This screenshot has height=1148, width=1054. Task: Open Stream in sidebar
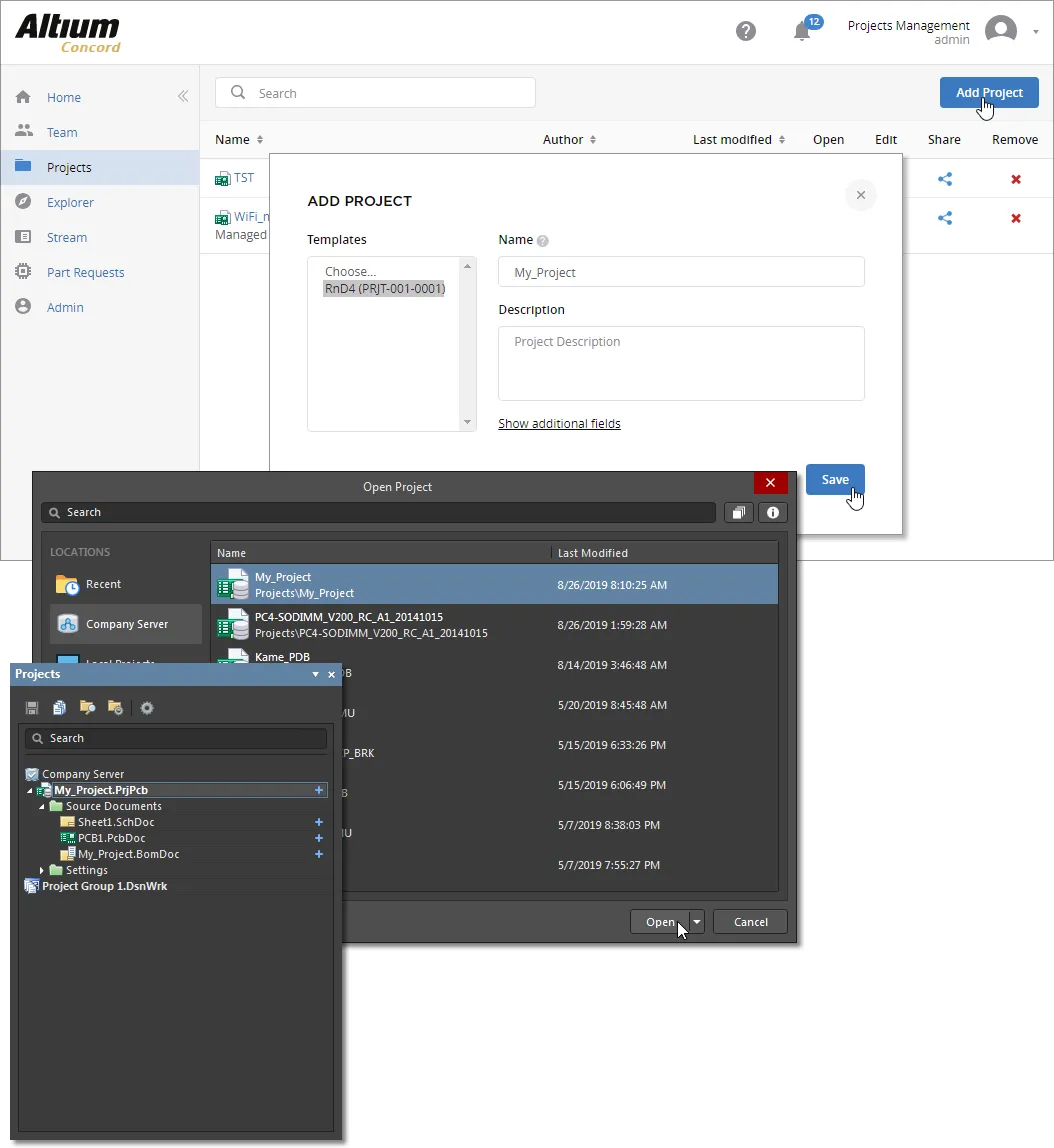pyautogui.click(x=67, y=238)
